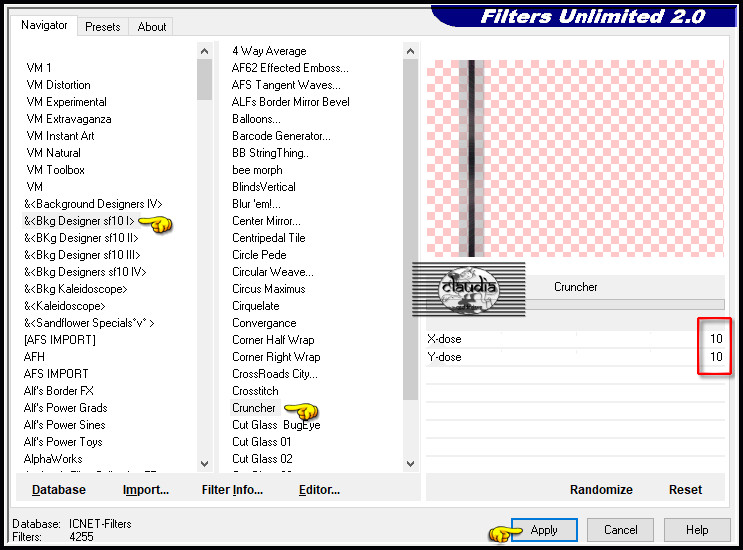Select &<Bkg Designer sf10 III> category

coord(82,255)
